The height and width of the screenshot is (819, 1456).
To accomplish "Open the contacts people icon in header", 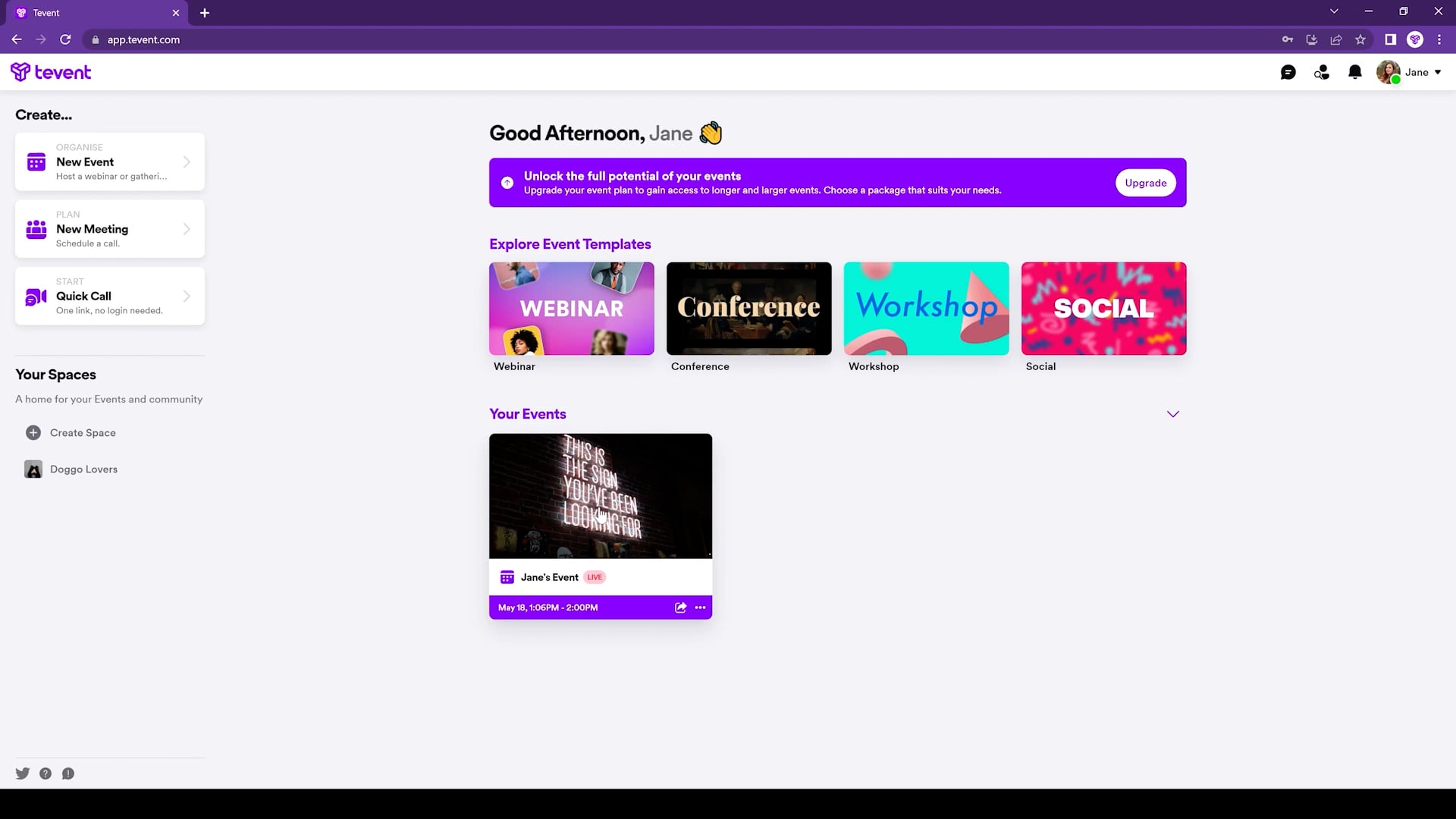I will coord(1322,72).
